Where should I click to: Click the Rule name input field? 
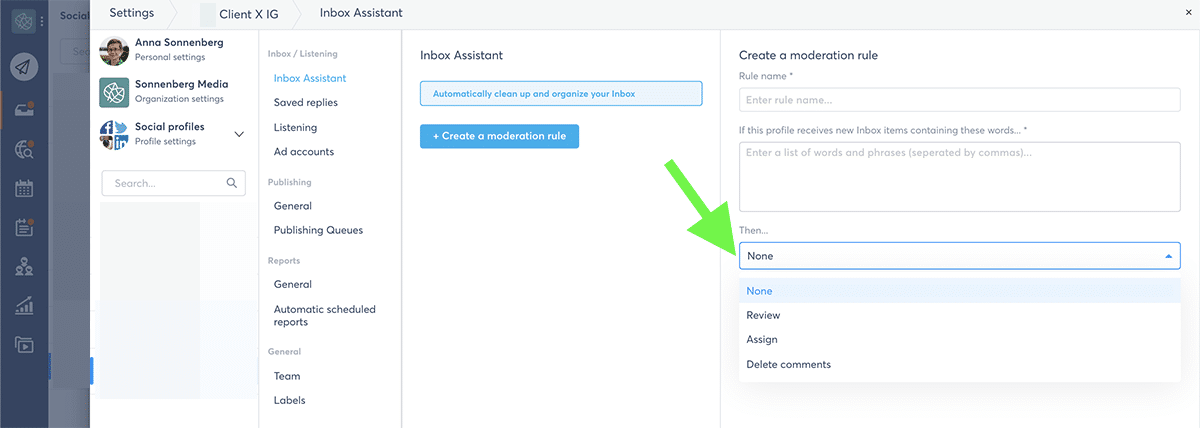point(959,100)
